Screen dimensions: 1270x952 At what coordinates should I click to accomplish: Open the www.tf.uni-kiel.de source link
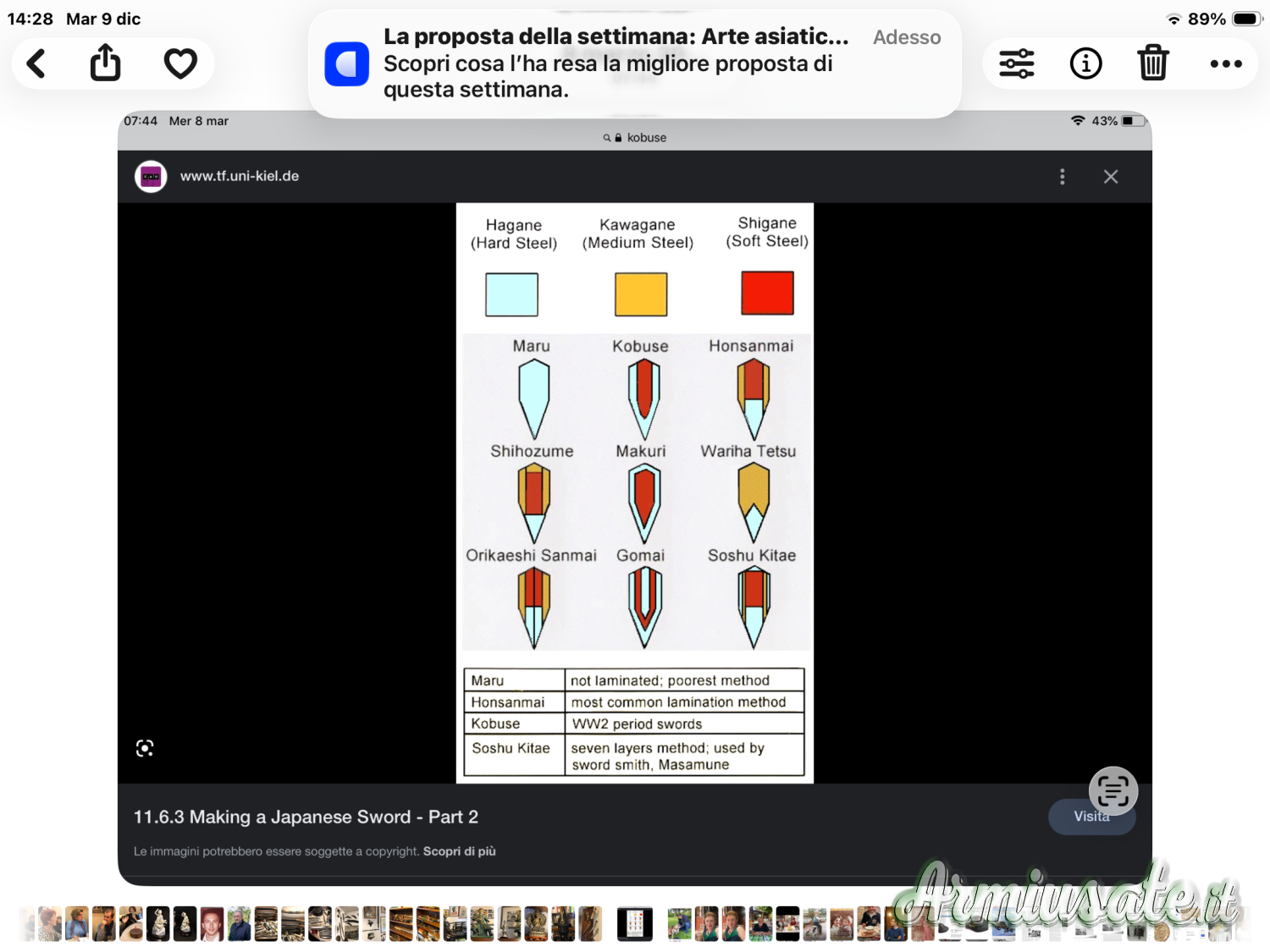(x=240, y=176)
